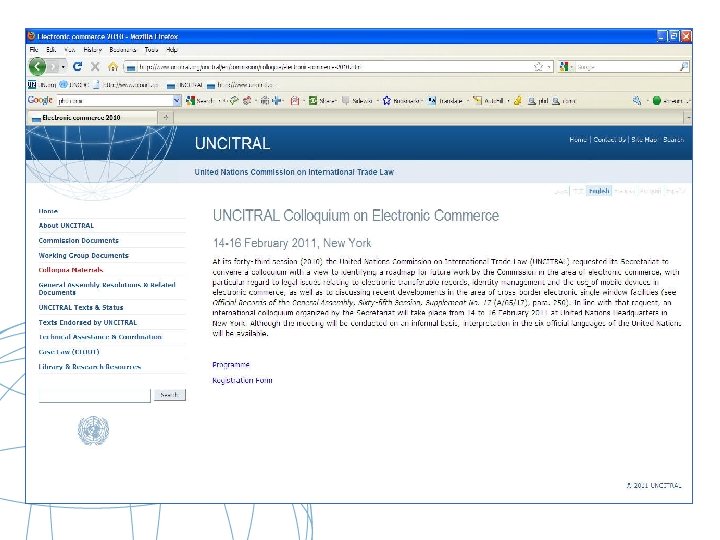720x540 pixels.
Task: Open Texts Endorsed by UNCITRAL link
Action: pos(88,322)
